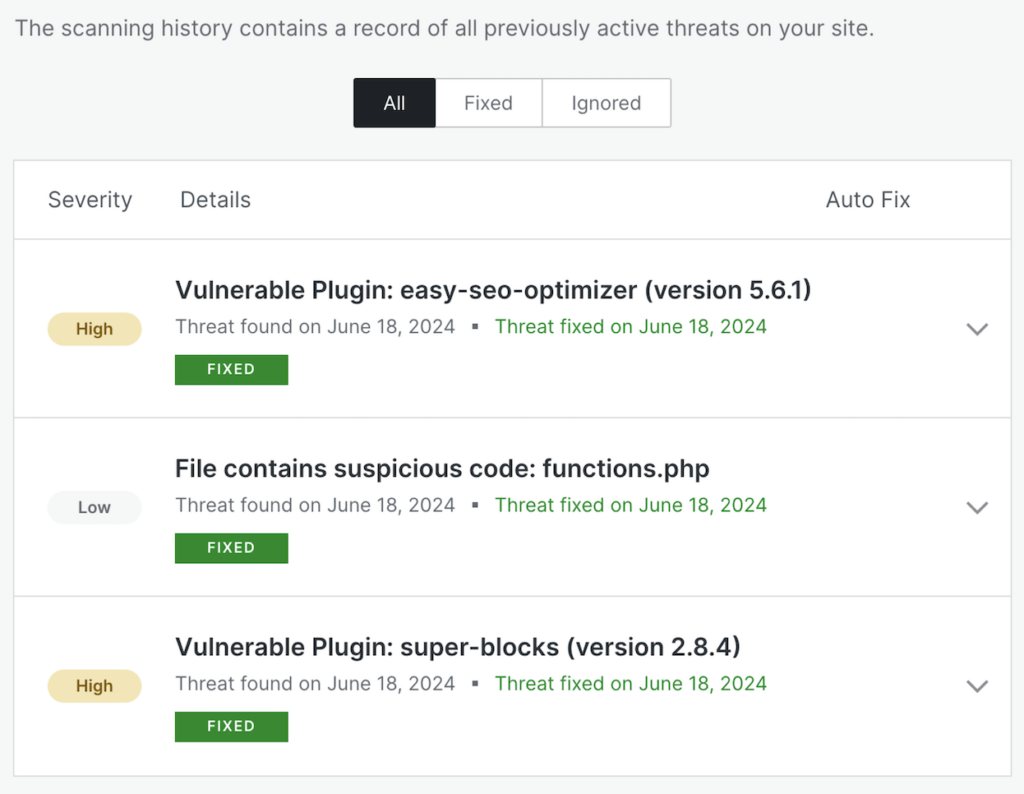Switch to the Fixed filter tab
The width and height of the screenshot is (1024, 794).
click(x=488, y=103)
